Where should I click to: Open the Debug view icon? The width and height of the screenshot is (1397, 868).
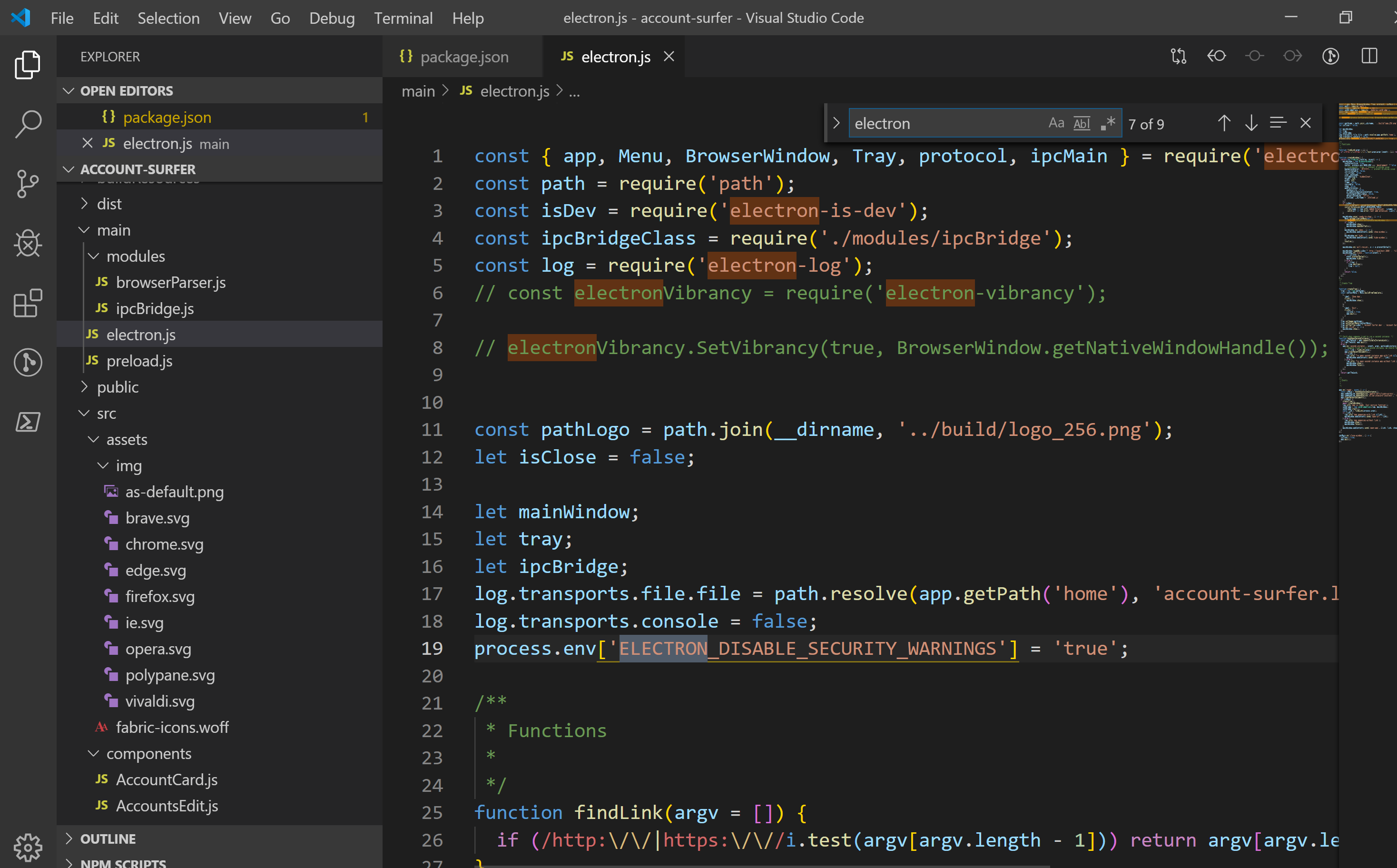click(28, 243)
